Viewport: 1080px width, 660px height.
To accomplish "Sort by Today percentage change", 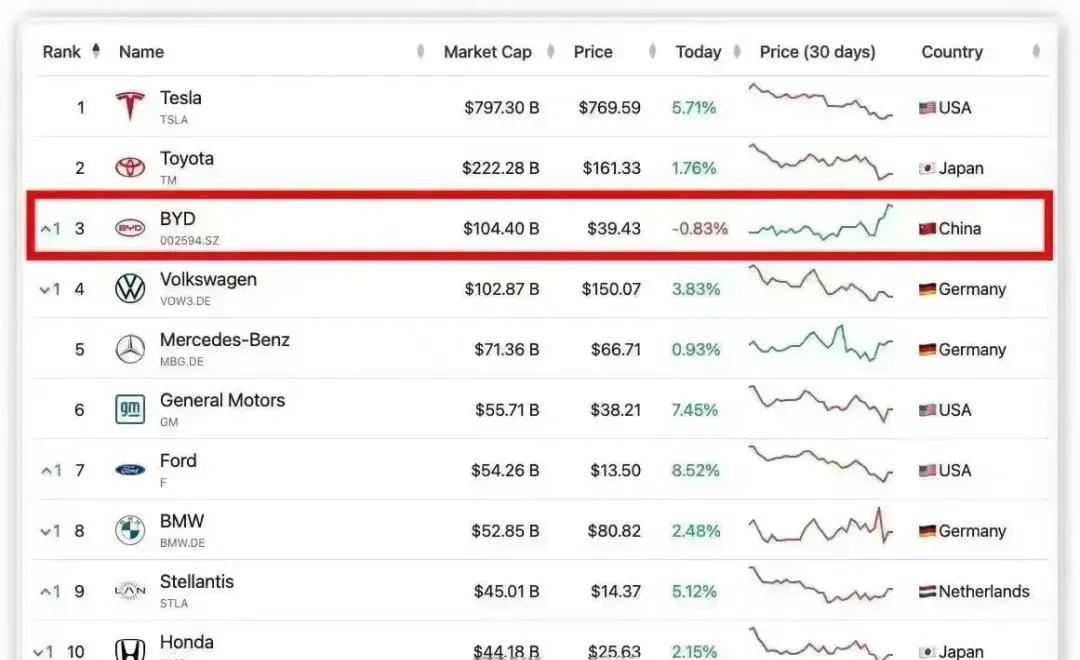I will 698,52.
